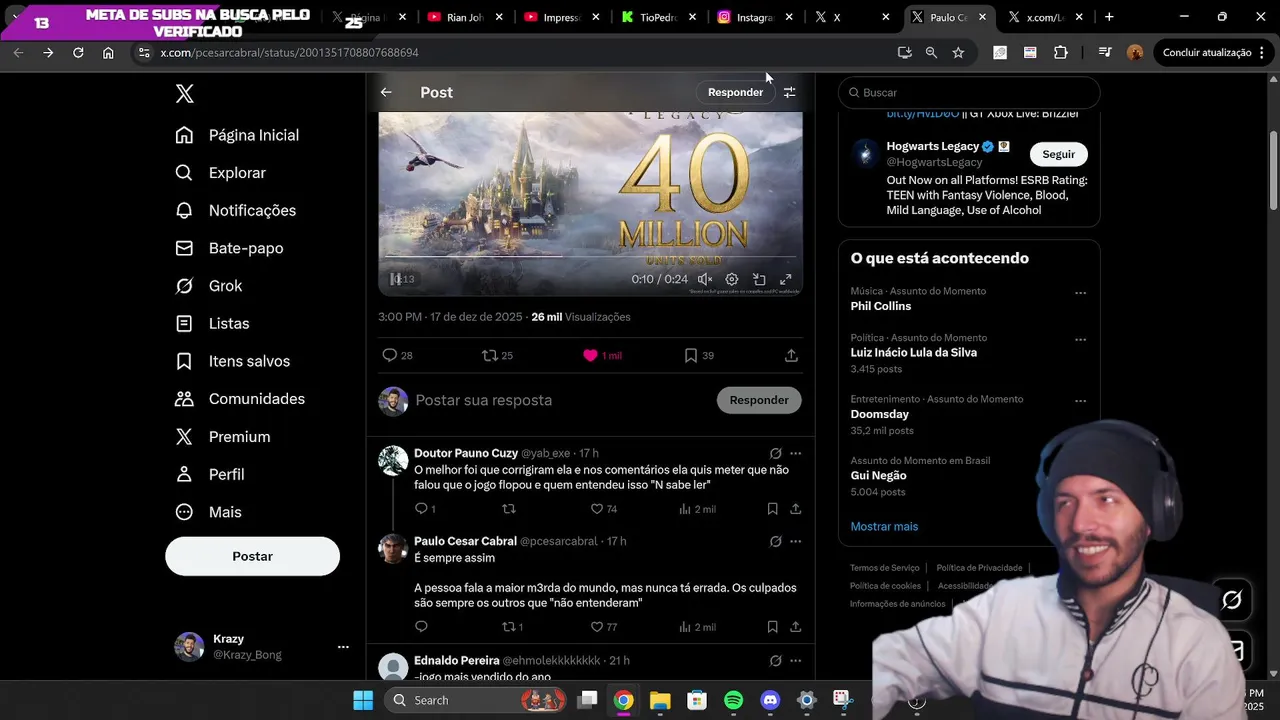Open Listas in the sidebar
The image size is (1280, 720).
coord(212,323)
